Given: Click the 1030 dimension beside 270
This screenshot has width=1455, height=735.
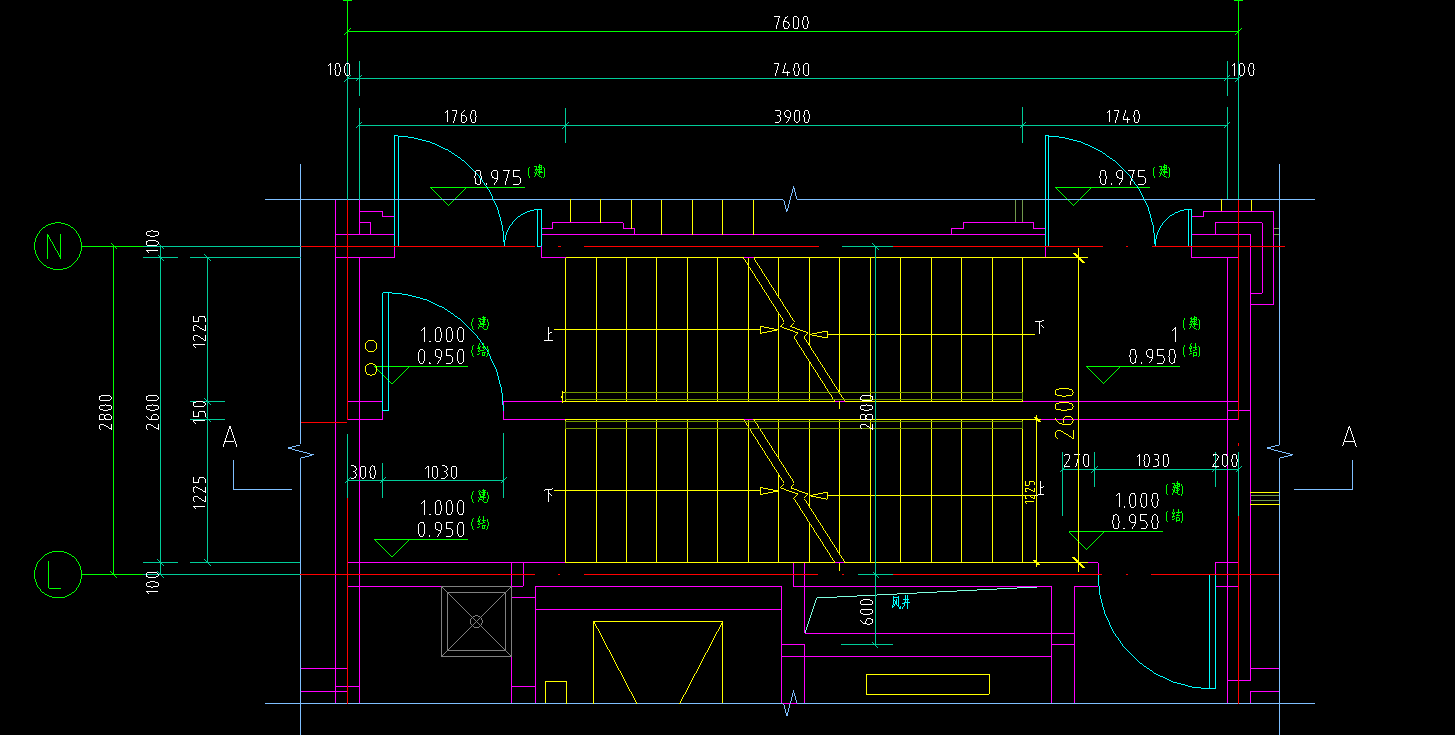Looking at the screenshot, I should point(1153,461).
